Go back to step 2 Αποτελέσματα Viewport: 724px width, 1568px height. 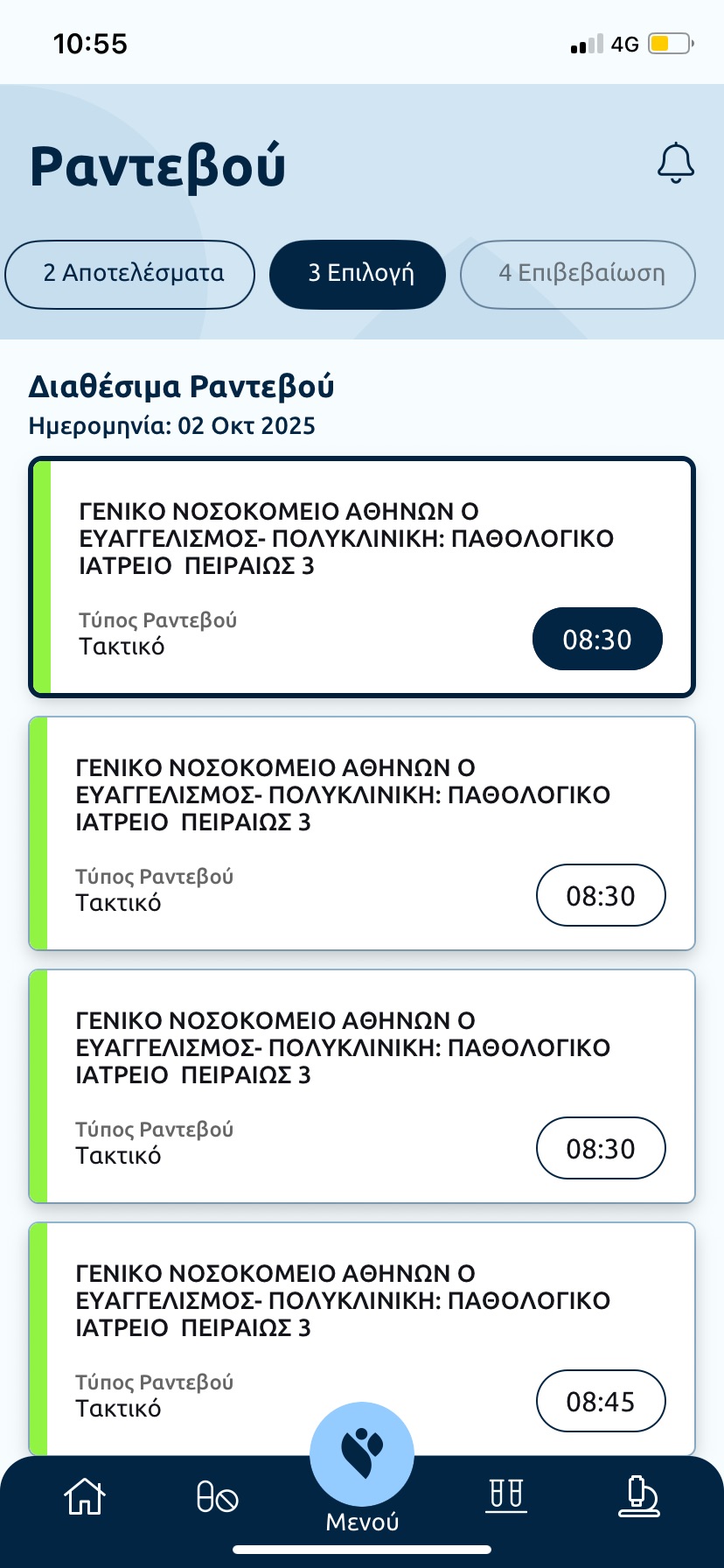tap(130, 274)
